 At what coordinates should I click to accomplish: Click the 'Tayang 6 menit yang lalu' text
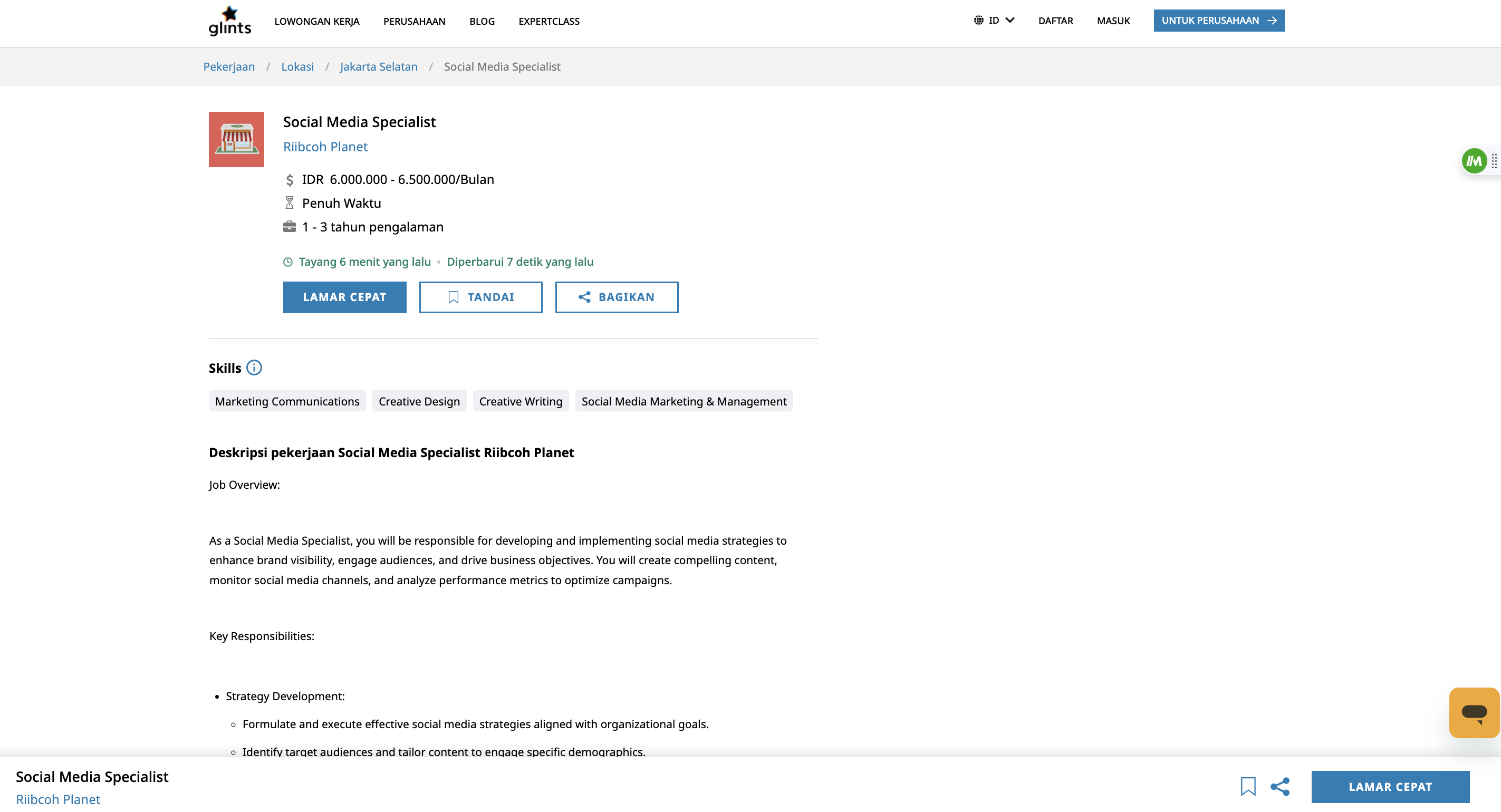click(x=365, y=262)
